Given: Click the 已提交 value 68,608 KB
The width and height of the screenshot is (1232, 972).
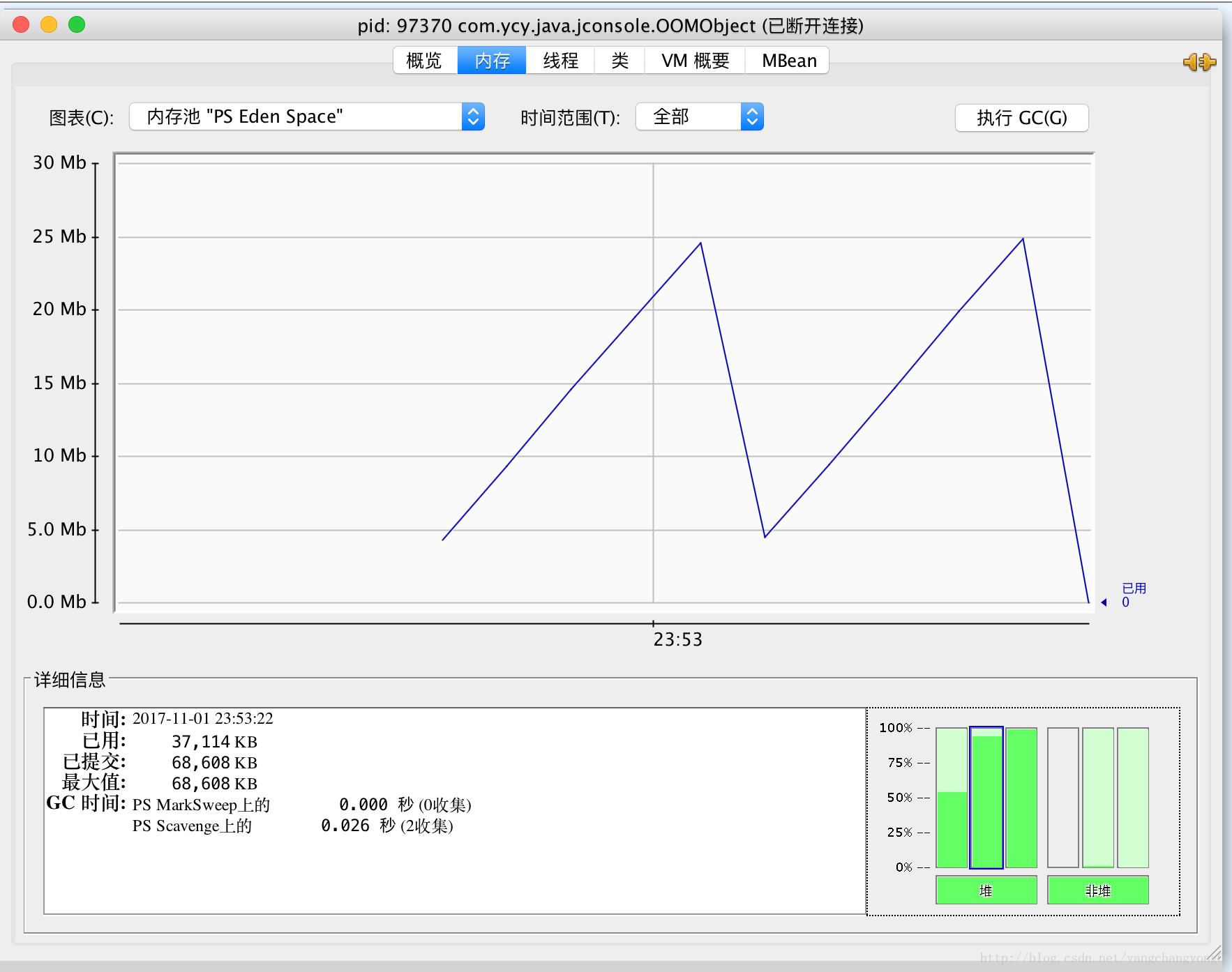Looking at the screenshot, I should pyautogui.click(x=214, y=763).
